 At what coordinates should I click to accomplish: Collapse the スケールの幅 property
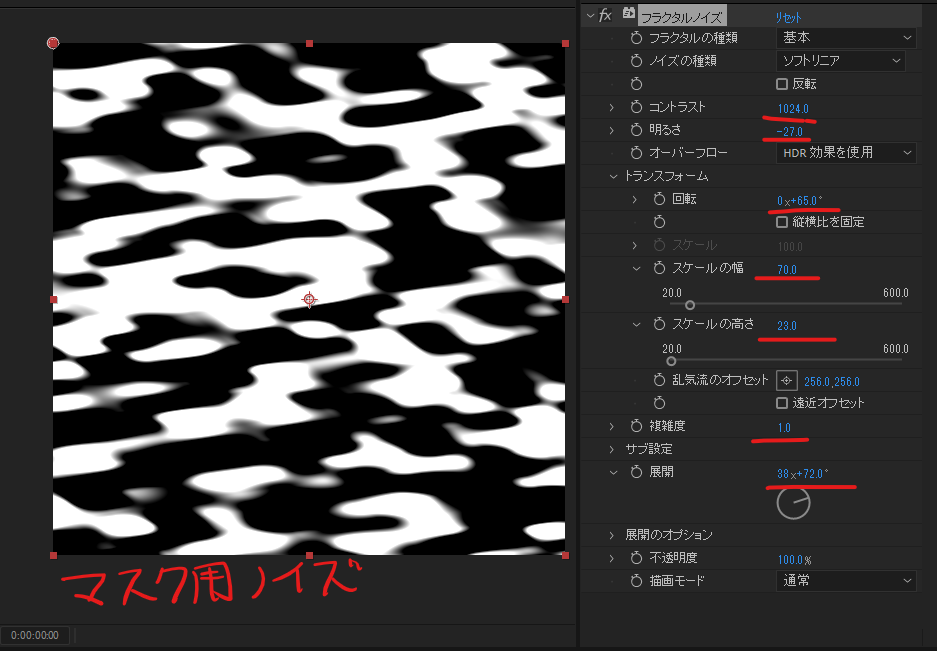636,269
